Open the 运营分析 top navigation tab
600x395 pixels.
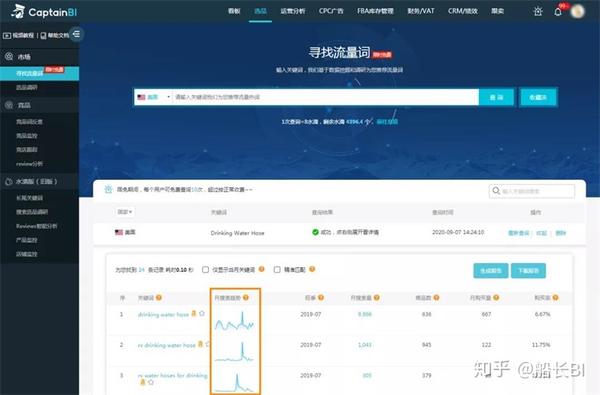click(293, 11)
